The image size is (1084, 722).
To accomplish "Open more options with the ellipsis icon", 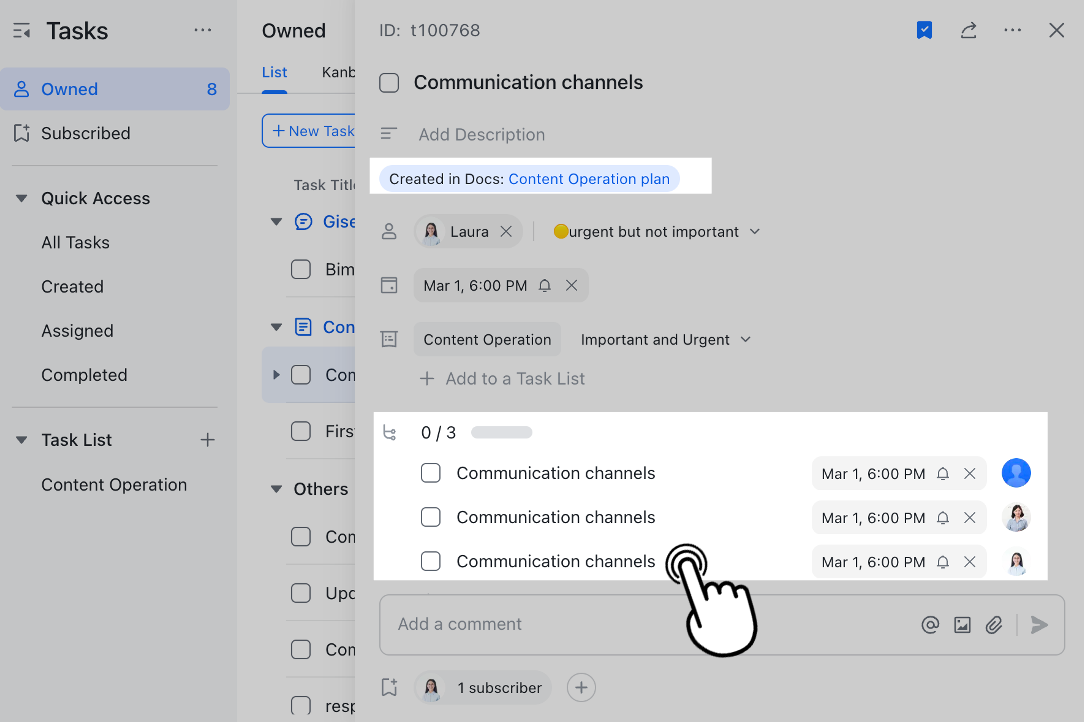I will click(x=1013, y=30).
